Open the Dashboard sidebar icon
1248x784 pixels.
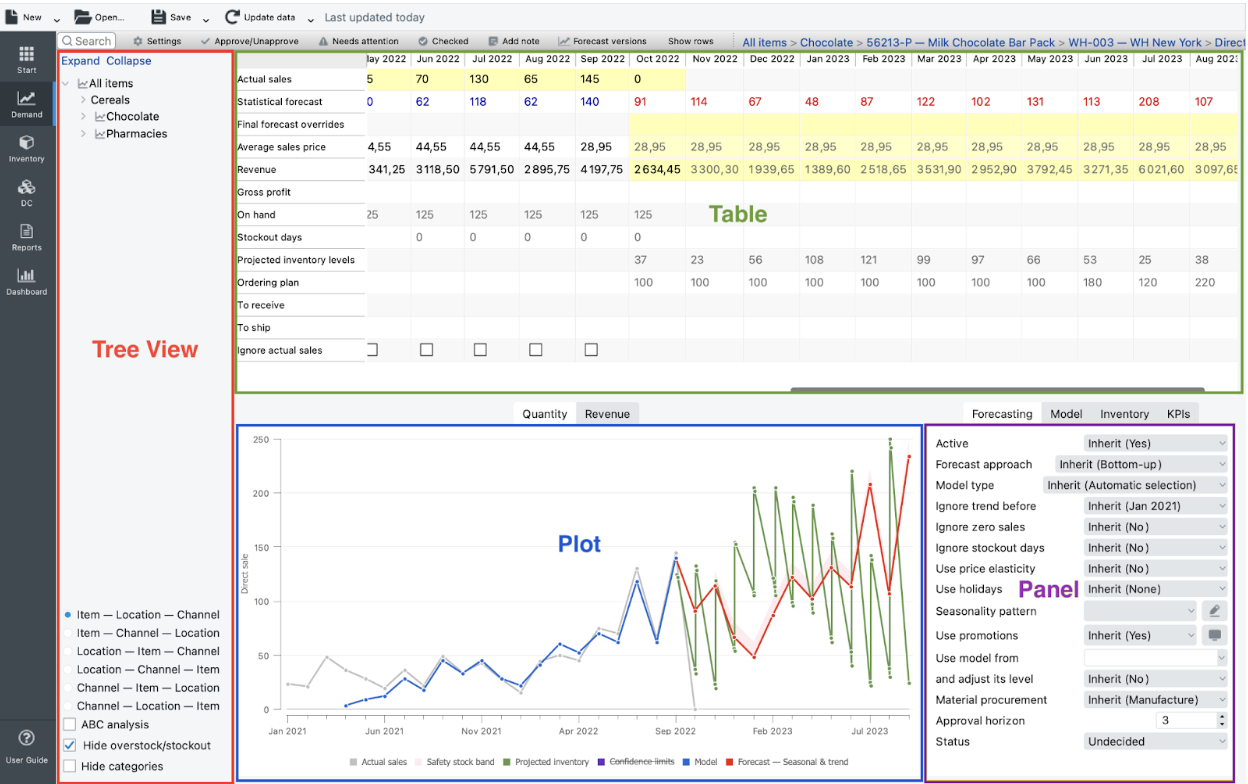[26, 279]
